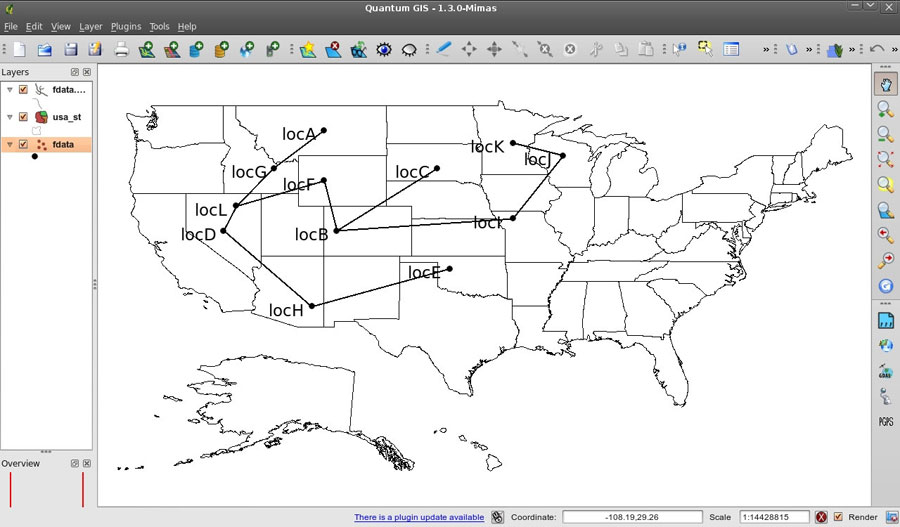
Task: Toggle visibility of usa_st layer
Action: coord(24,117)
